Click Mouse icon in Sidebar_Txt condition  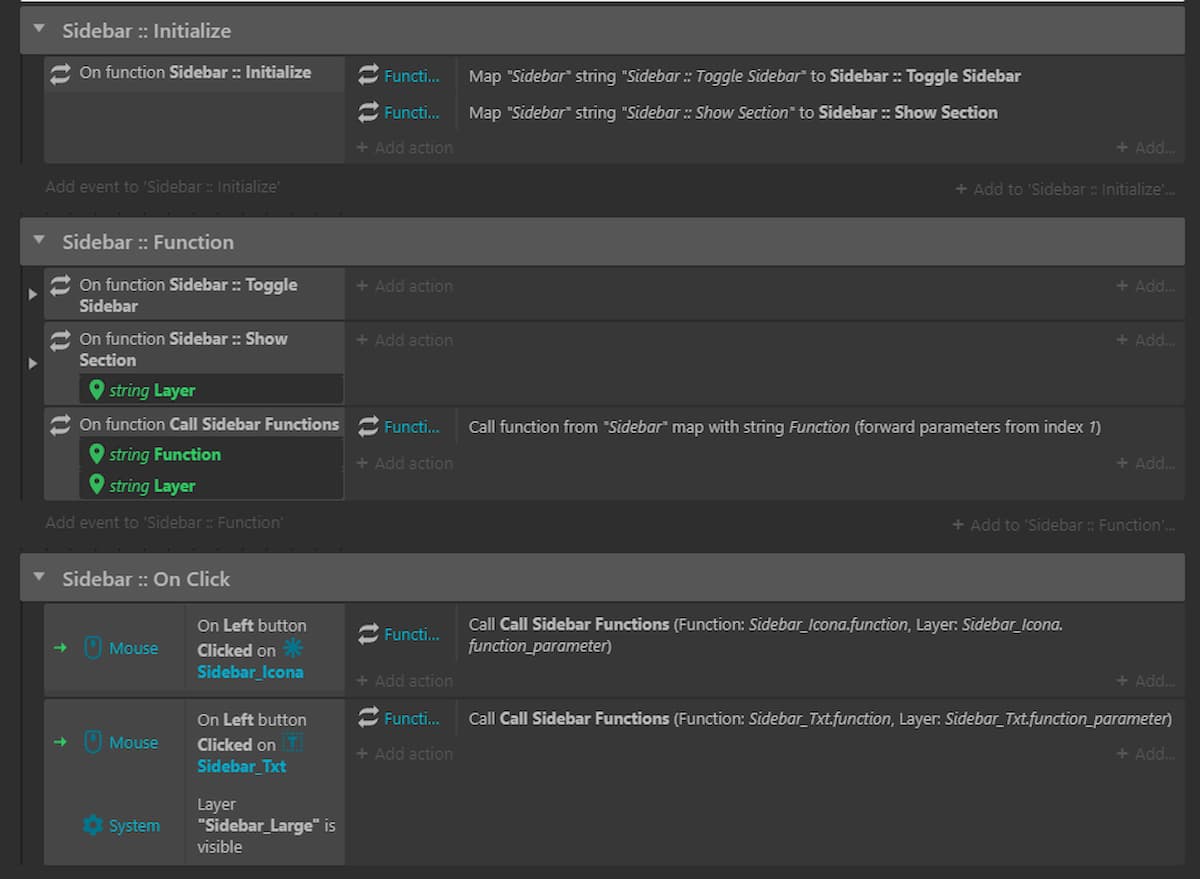pos(93,742)
